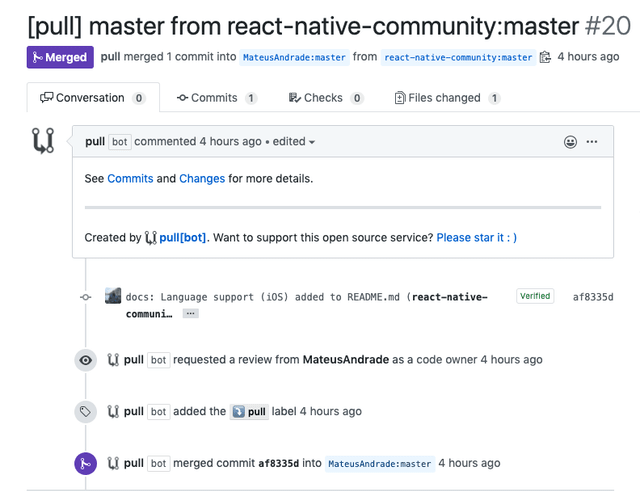The height and width of the screenshot is (491, 640).
Task: Click the Please star it link
Action: 477,238
